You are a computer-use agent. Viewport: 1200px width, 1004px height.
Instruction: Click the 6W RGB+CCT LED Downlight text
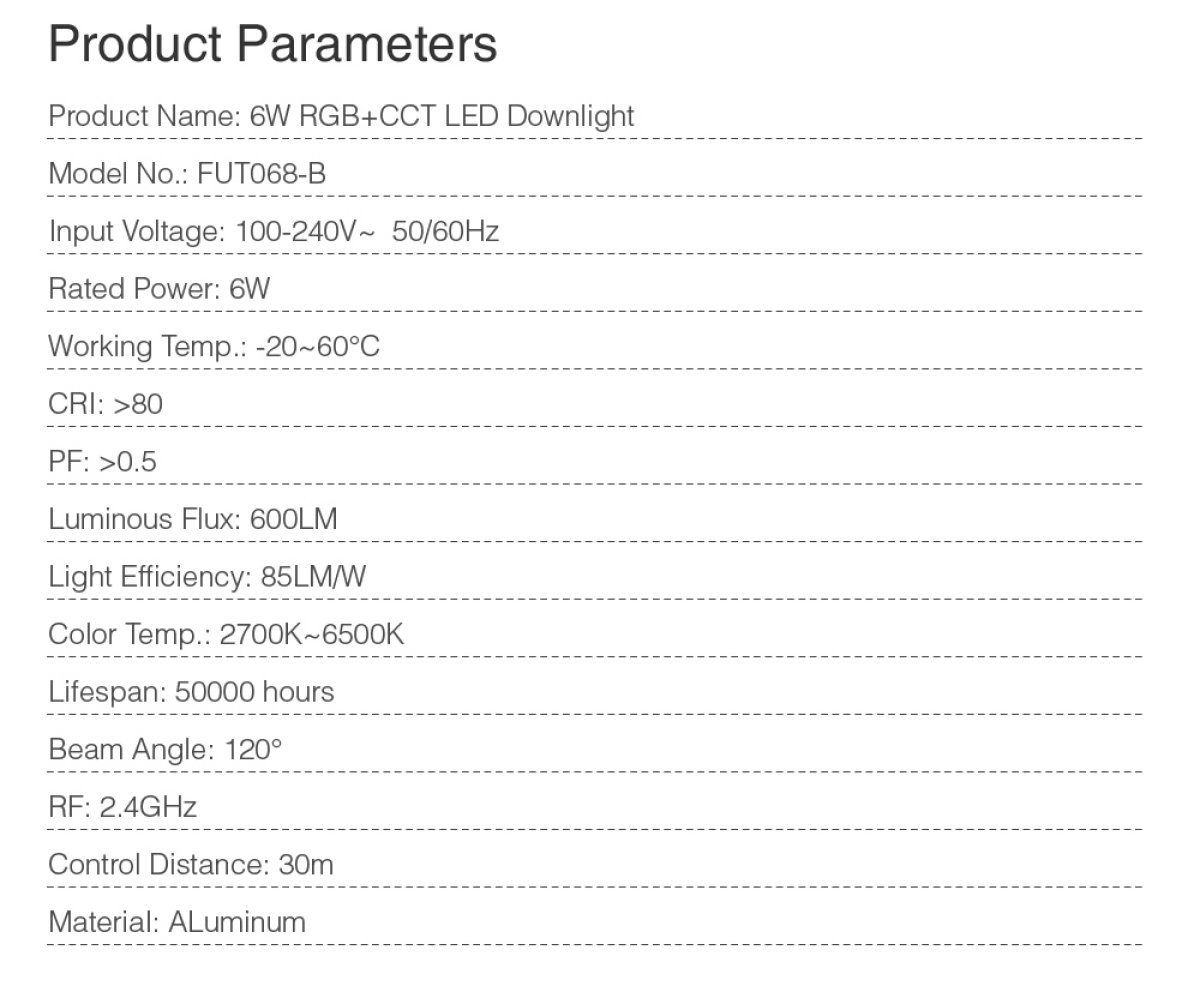coord(441,116)
